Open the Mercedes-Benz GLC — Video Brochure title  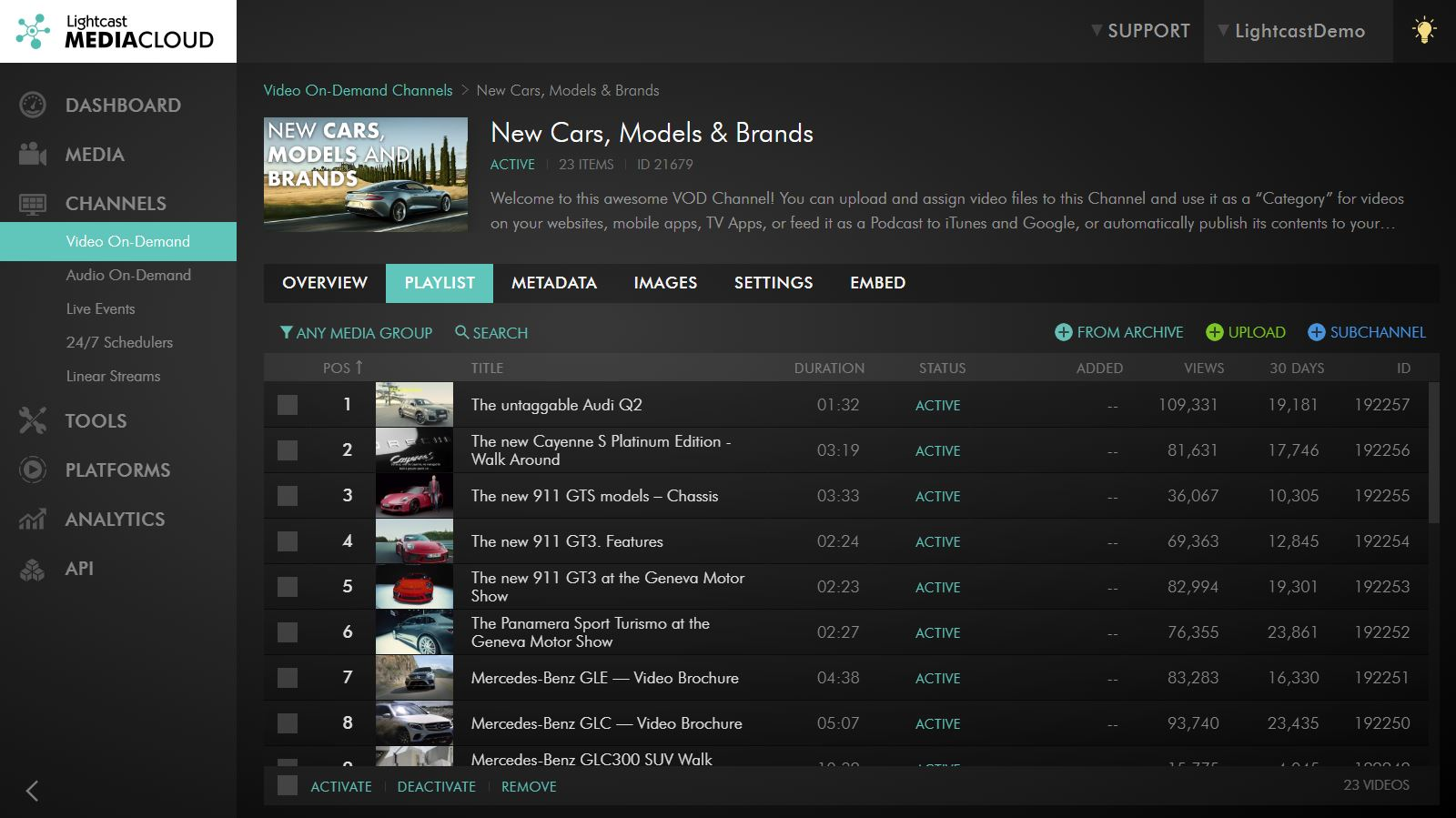[606, 723]
